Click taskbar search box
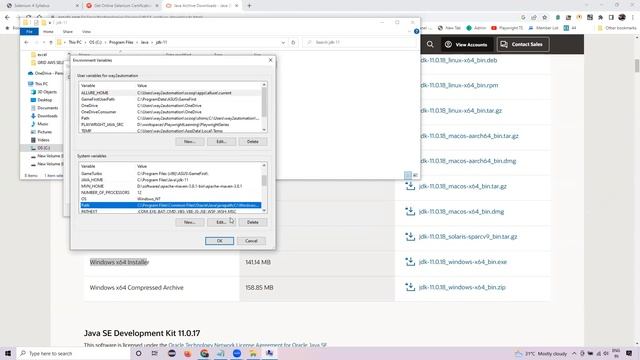 [74, 353]
